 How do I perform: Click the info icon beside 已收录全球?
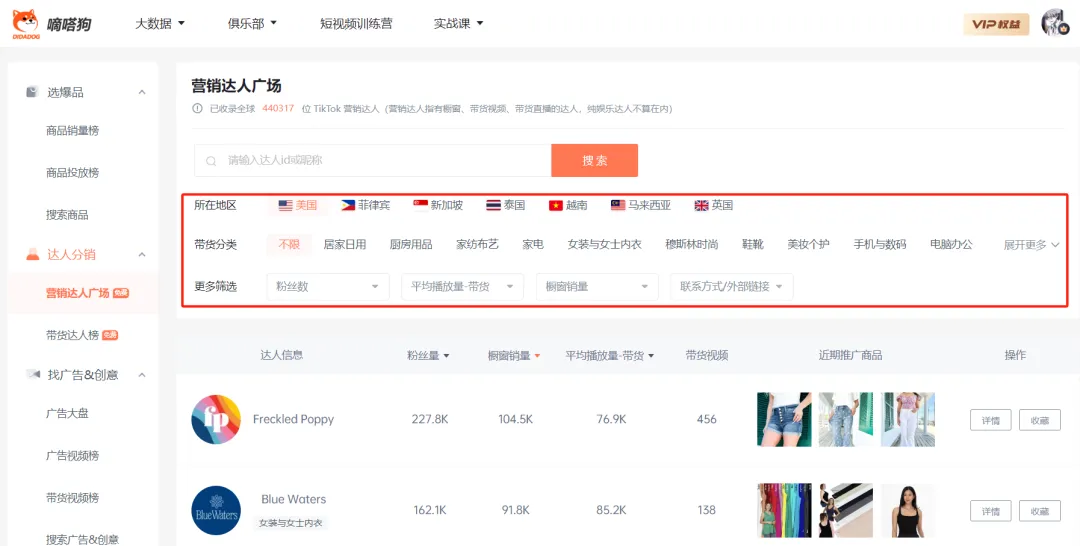pos(198,109)
